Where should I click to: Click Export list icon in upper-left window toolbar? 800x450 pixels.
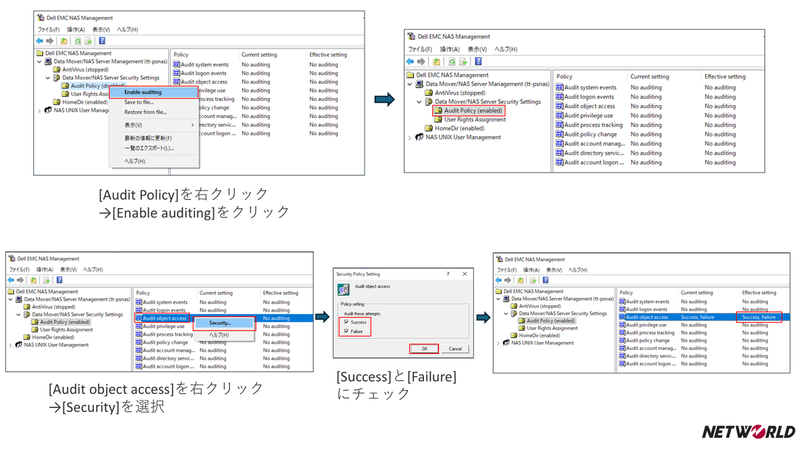tap(88, 41)
